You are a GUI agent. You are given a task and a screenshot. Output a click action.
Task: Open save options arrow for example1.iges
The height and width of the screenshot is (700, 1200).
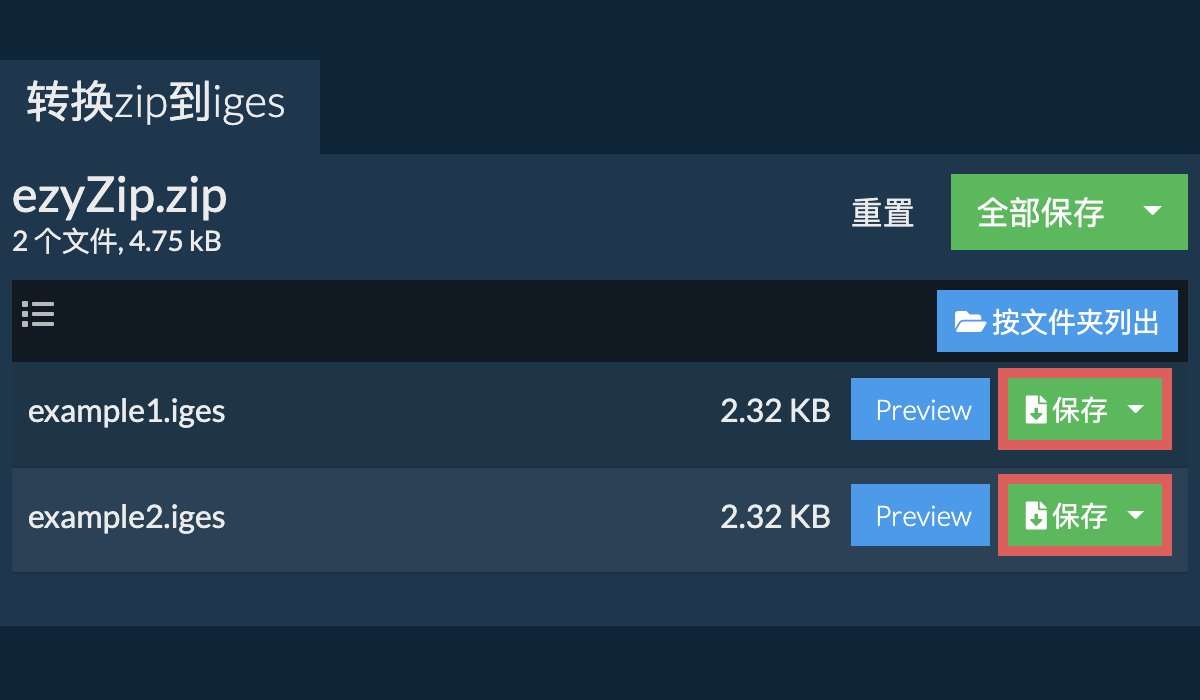pos(1136,409)
